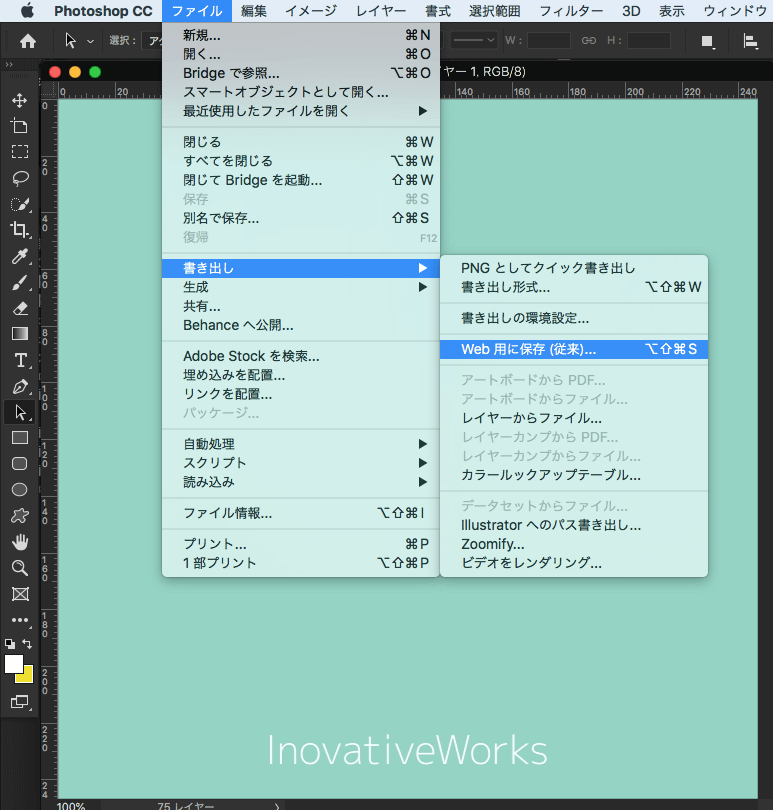Choose すべてを閉じる menu item

pyautogui.click(x=301, y=161)
